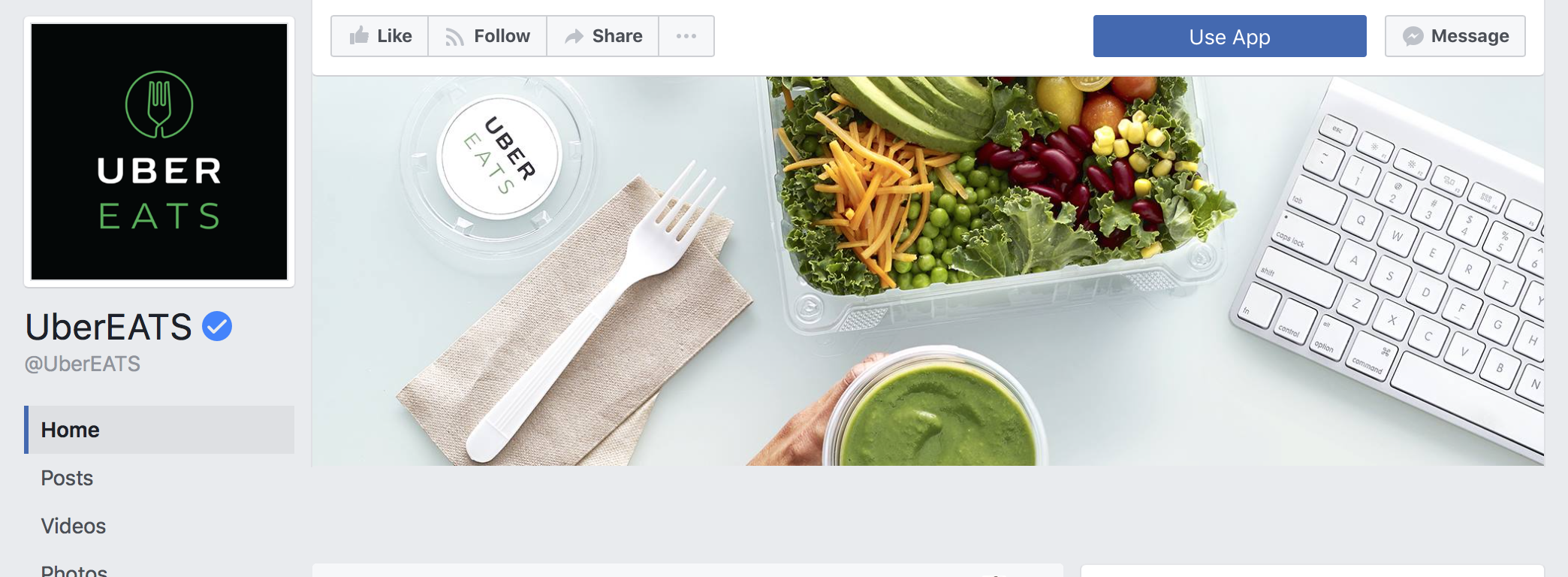Image resolution: width=1568 pixels, height=577 pixels.
Task: Go to the Videos section
Action: 74,526
